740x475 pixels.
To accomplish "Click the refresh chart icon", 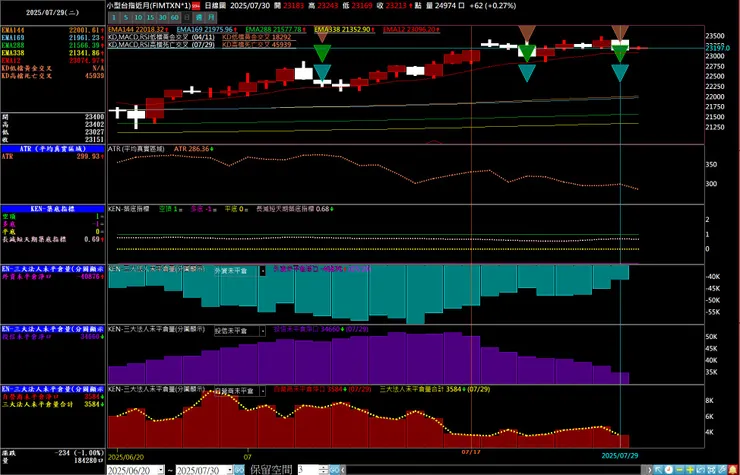I will (x=700, y=470).
